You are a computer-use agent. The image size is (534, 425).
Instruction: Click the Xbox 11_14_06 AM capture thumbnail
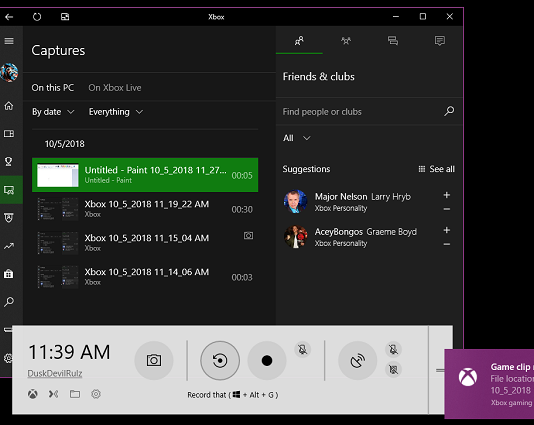tap(58, 277)
